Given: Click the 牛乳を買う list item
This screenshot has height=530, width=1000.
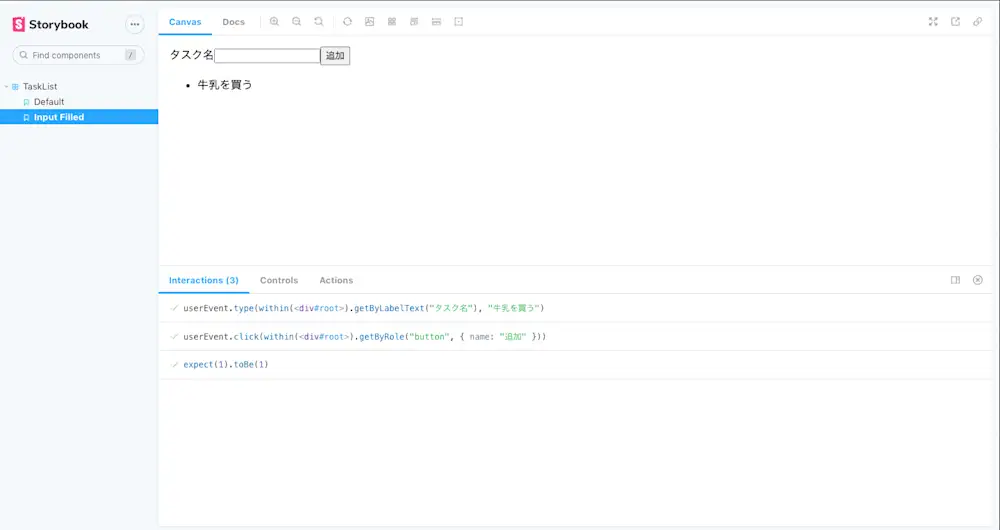Looking at the screenshot, I should click(x=225, y=85).
